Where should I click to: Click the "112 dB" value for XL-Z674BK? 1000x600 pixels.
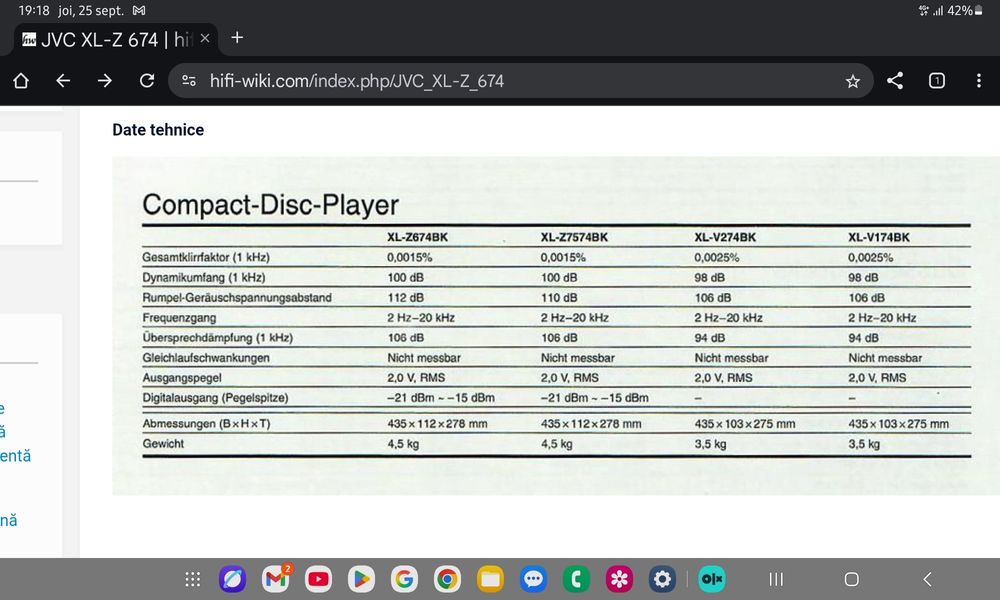point(406,298)
